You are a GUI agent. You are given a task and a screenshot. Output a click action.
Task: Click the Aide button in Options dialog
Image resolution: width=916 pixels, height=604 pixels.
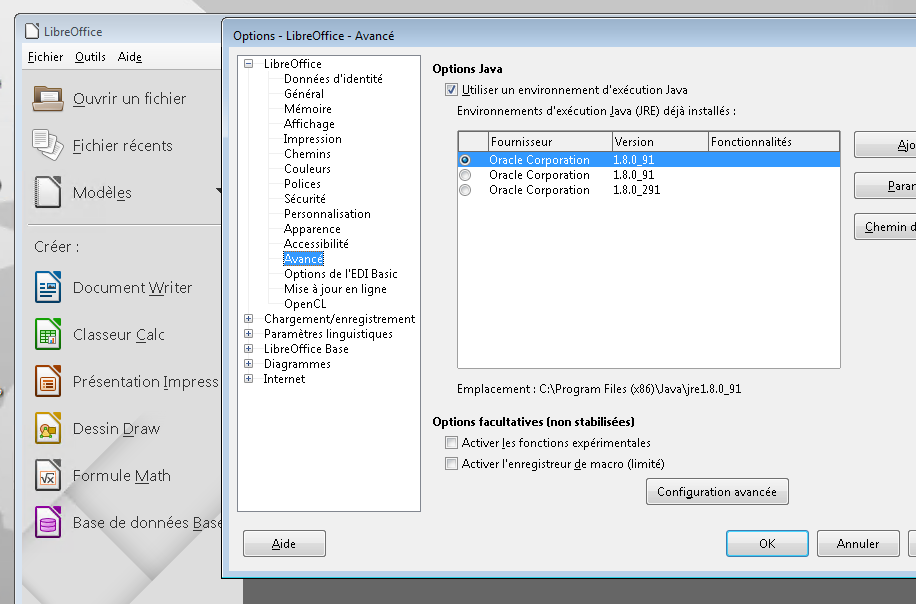point(284,544)
